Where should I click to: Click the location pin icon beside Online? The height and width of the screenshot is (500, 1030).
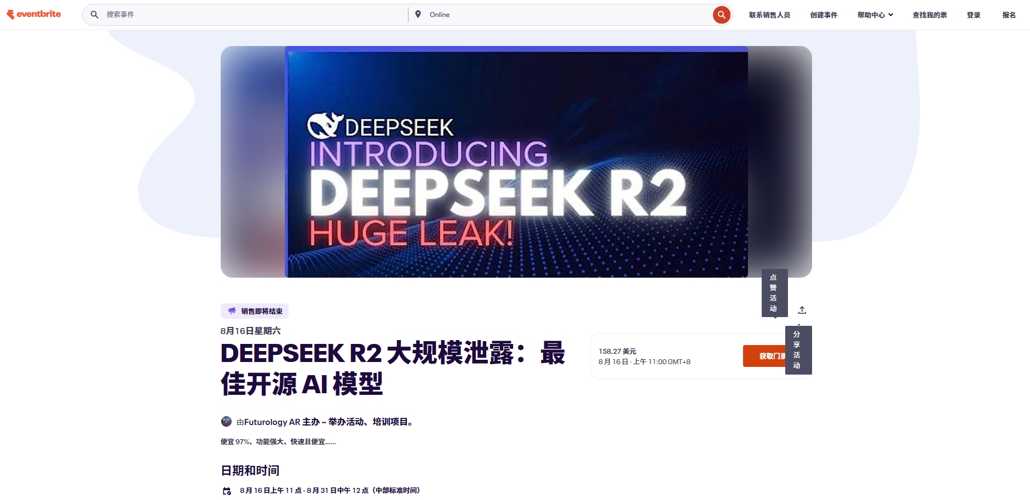(418, 14)
